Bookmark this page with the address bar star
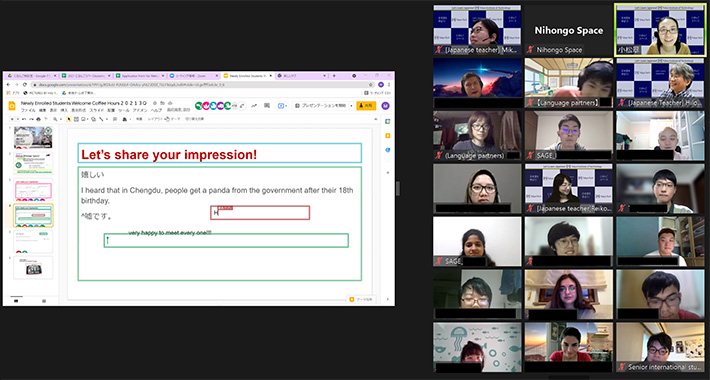The height and width of the screenshot is (380, 710). pyautogui.click(x=371, y=85)
